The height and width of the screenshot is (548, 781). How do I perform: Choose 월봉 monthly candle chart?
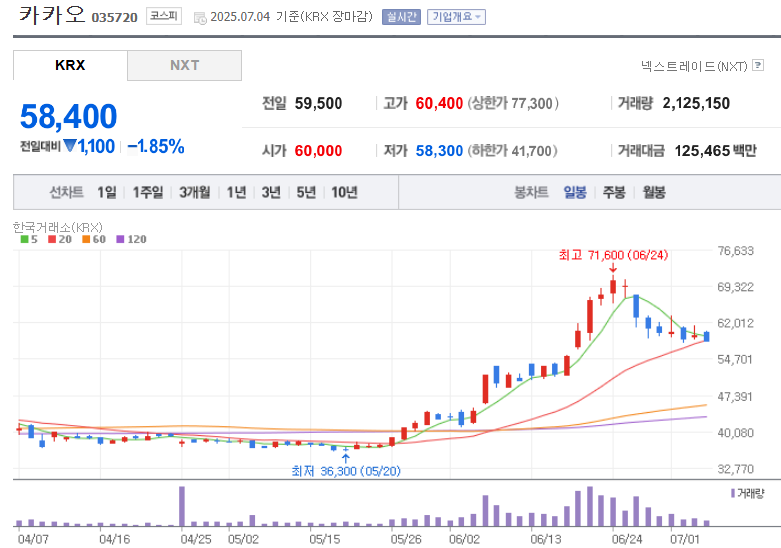point(654,192)
